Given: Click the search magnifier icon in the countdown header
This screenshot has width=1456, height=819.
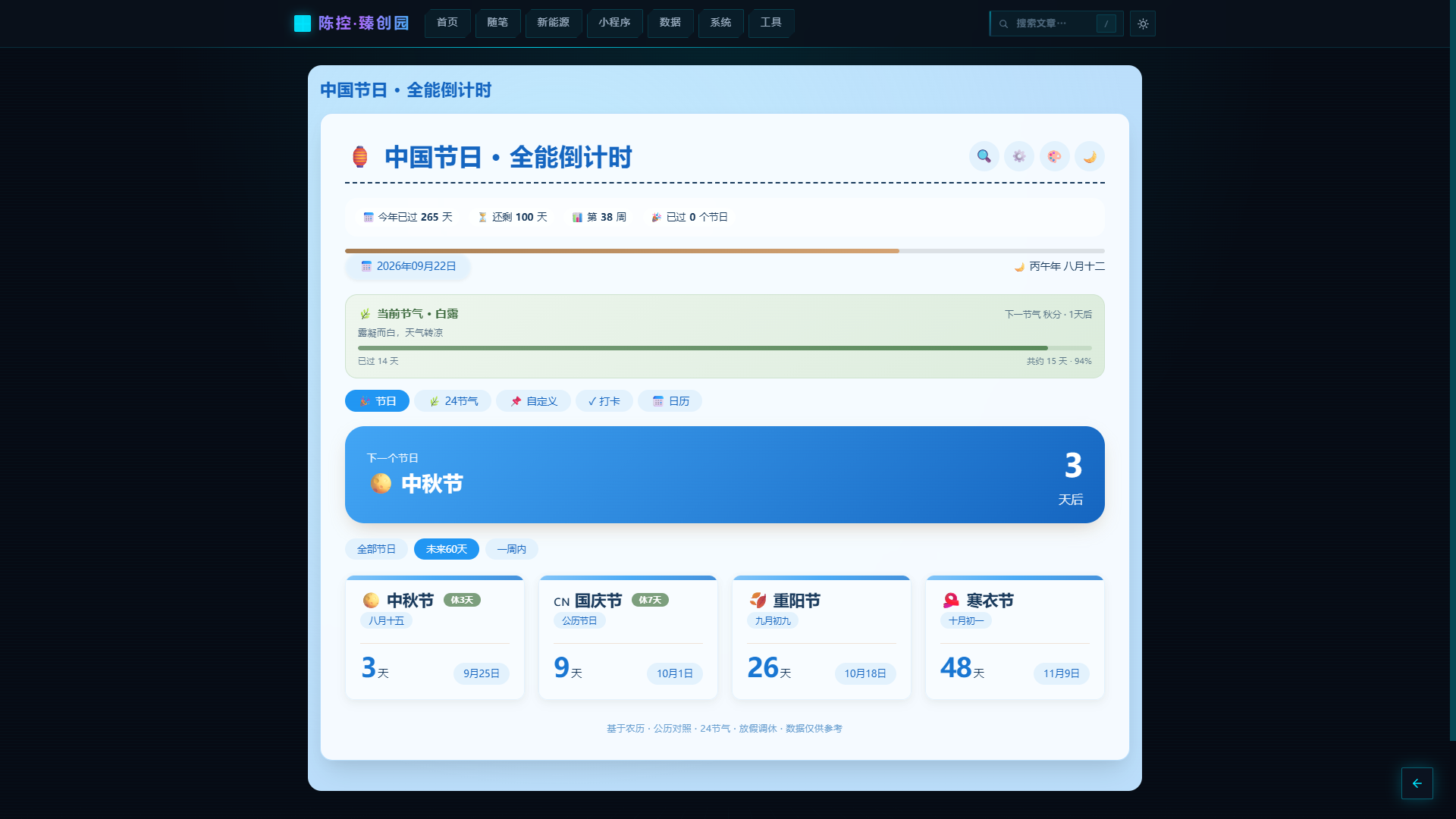Looking at the screenshot, I should (984, 156).
